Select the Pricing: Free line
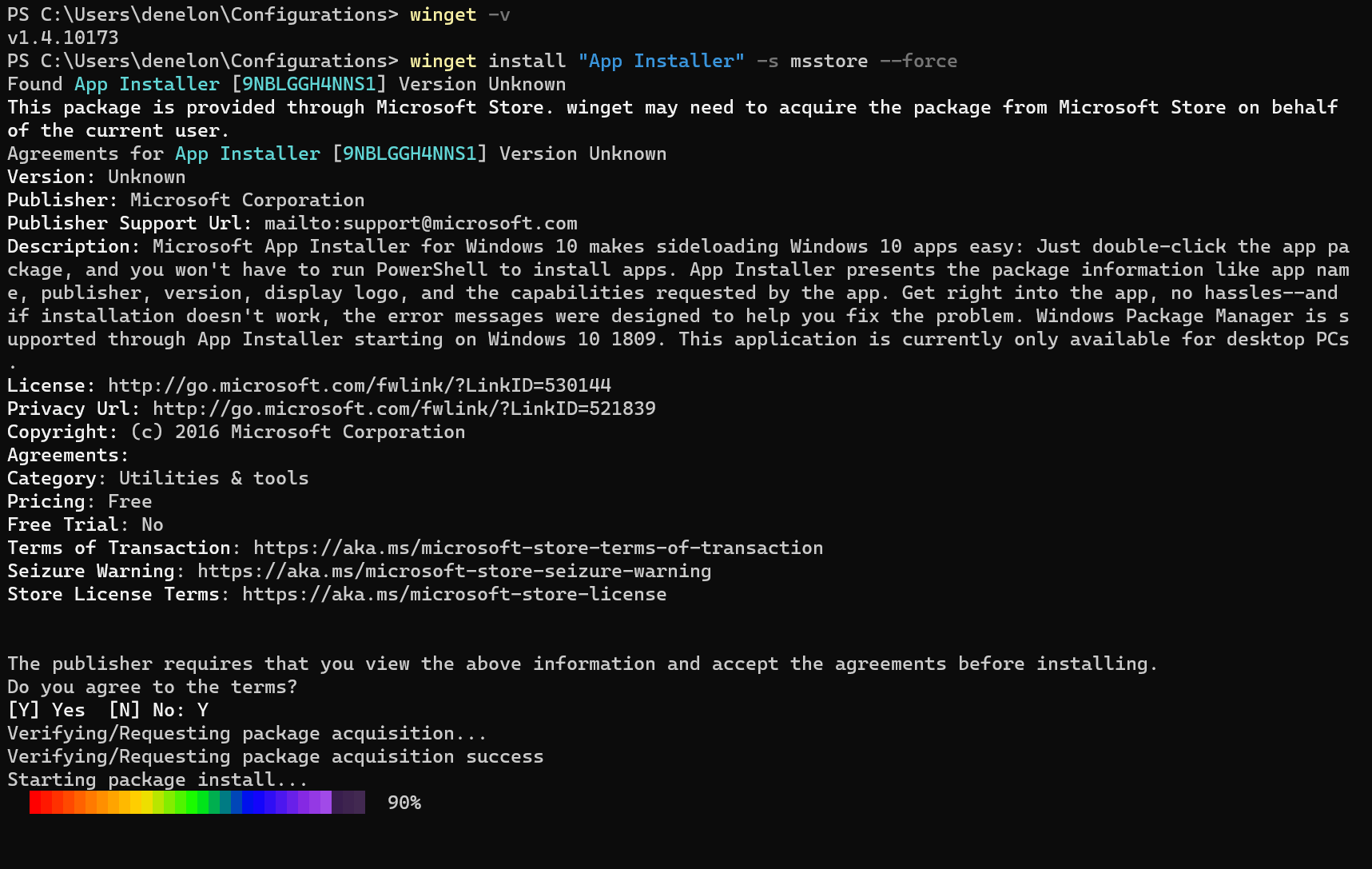The width and height of the screenshot is (1372, 869). point(80,500)
